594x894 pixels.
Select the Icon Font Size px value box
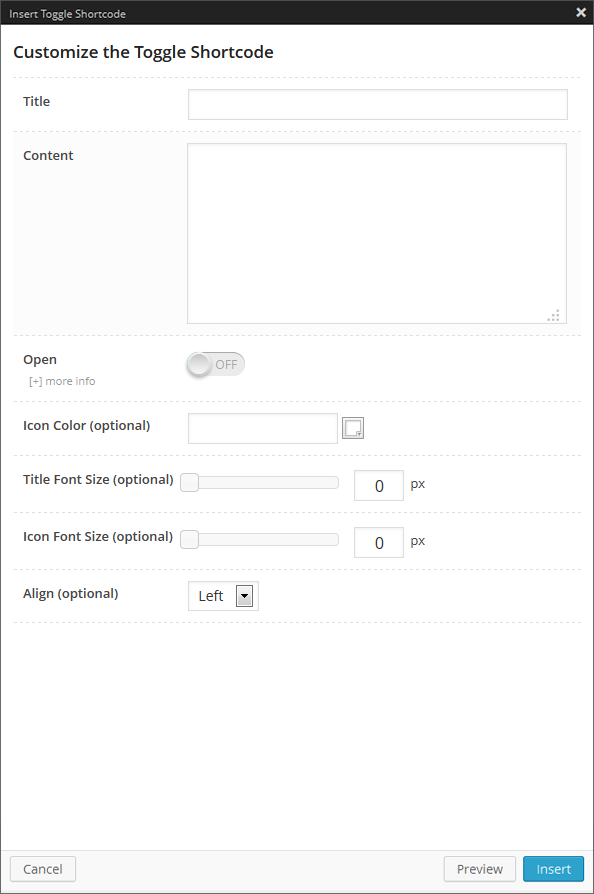379,543
